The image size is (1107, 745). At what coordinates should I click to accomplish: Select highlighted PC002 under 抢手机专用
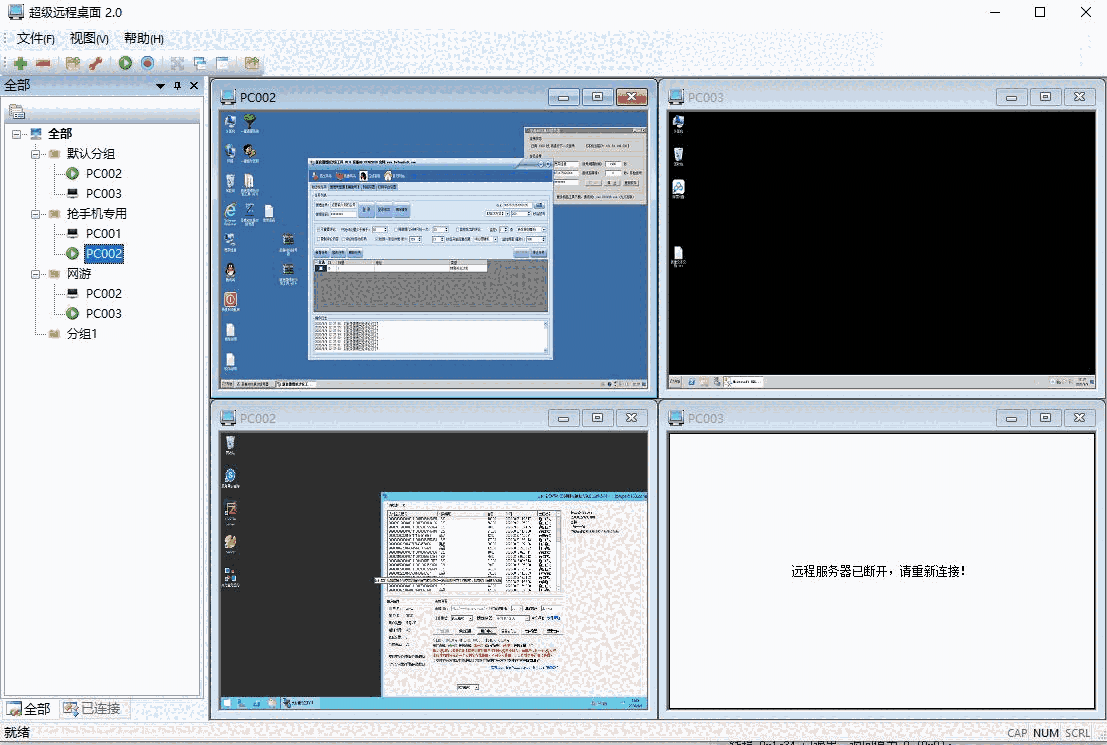(x=104, y=254)
